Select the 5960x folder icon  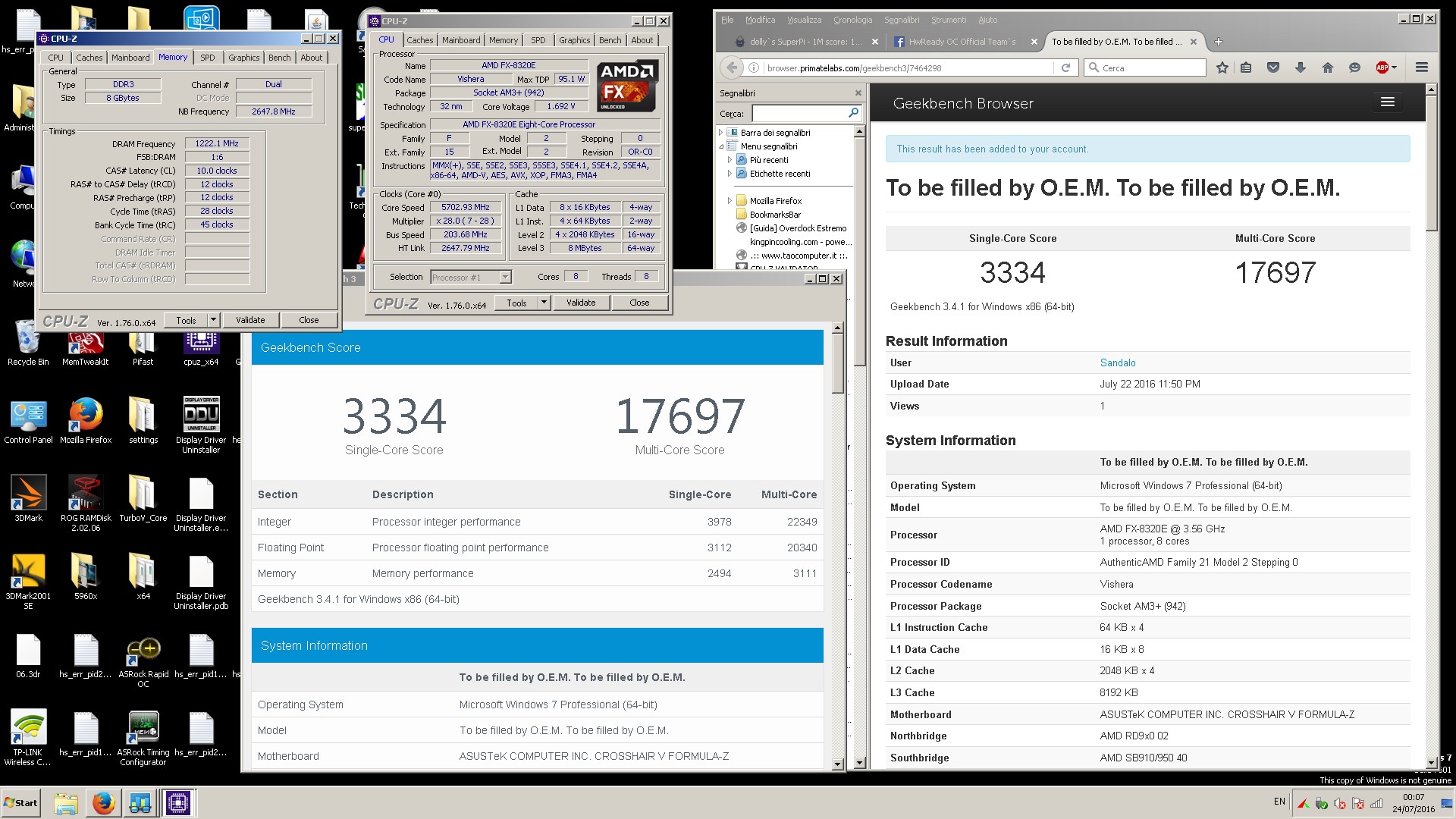tap(85, 576)
